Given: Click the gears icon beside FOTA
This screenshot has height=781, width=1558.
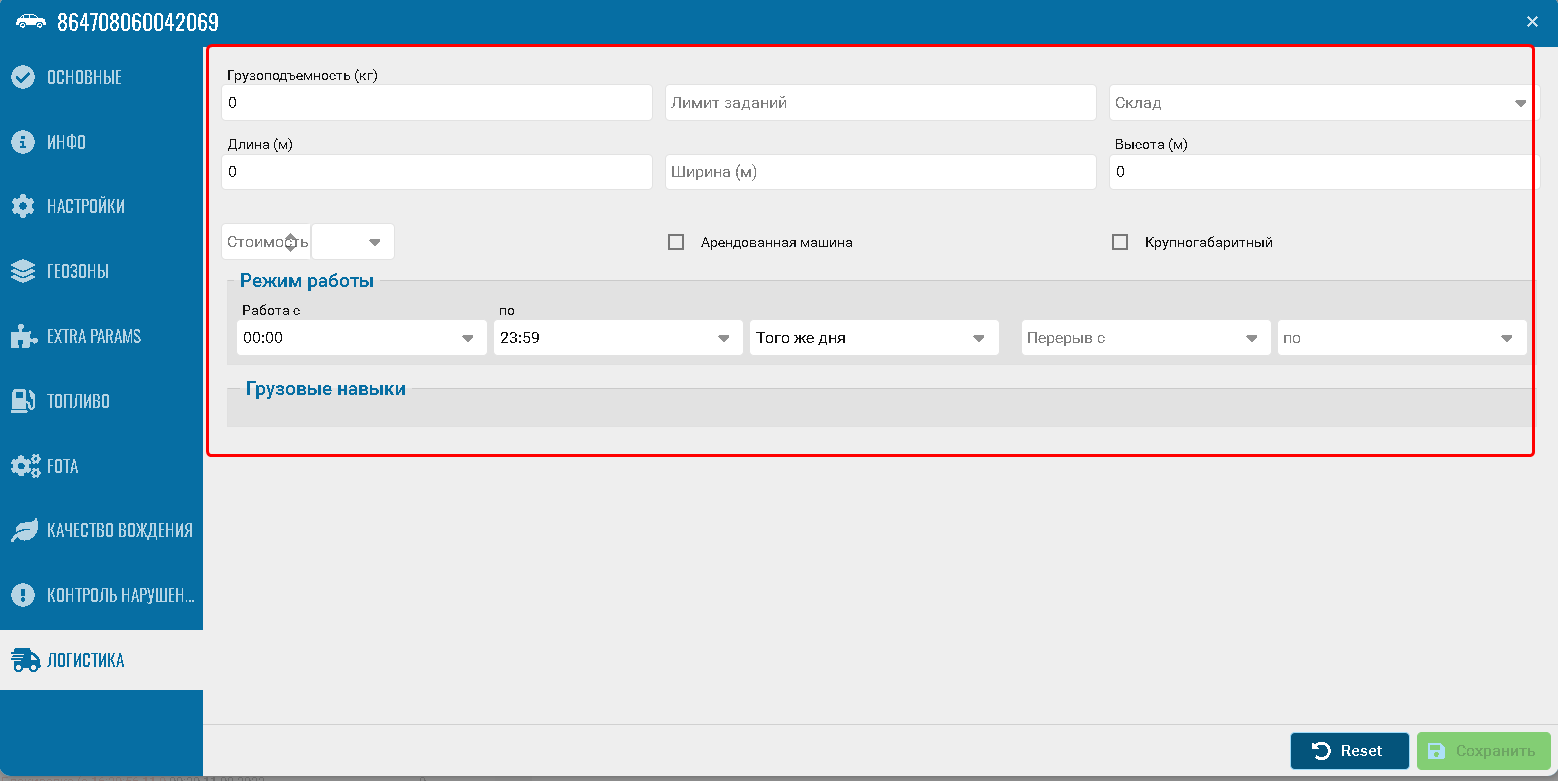Looking at the screenshot, I should tap(25, 466).
